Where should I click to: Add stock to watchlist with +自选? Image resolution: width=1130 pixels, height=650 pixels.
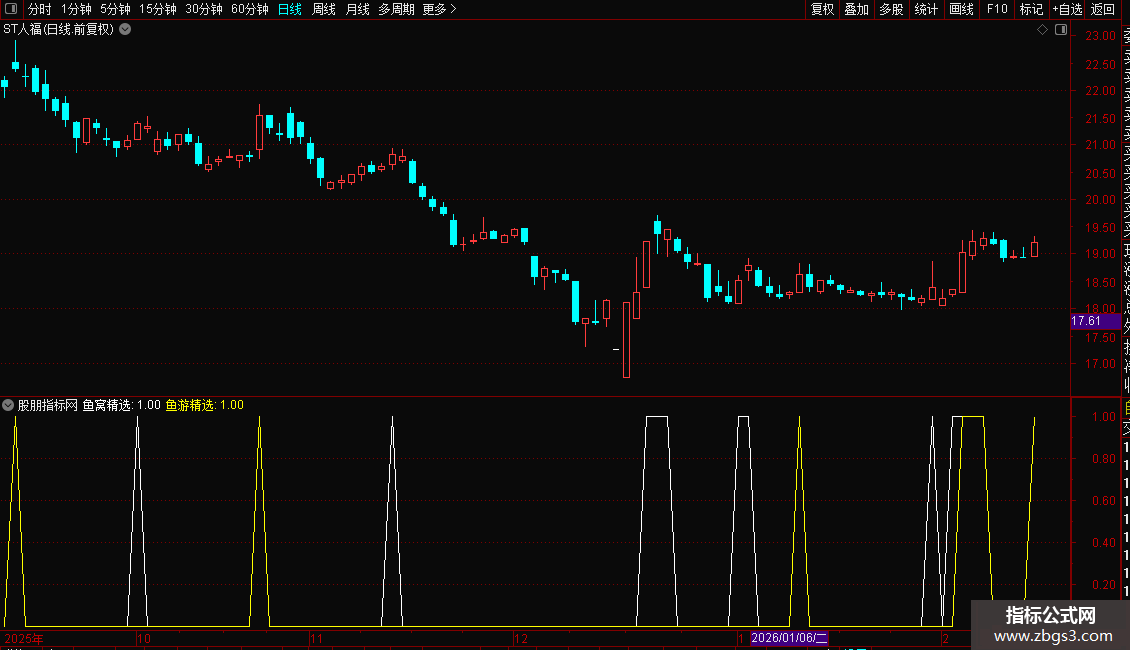point(1068,9)
